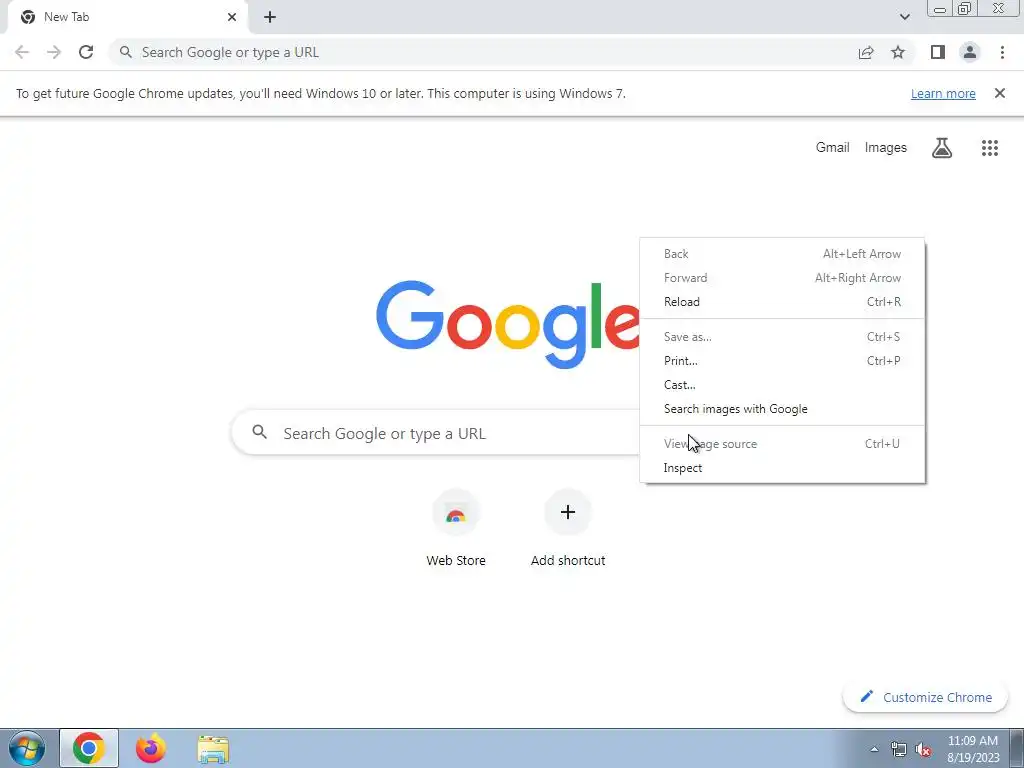
Task: Bookmark this tab with the star icon
Action: click(x=898, y=52)
